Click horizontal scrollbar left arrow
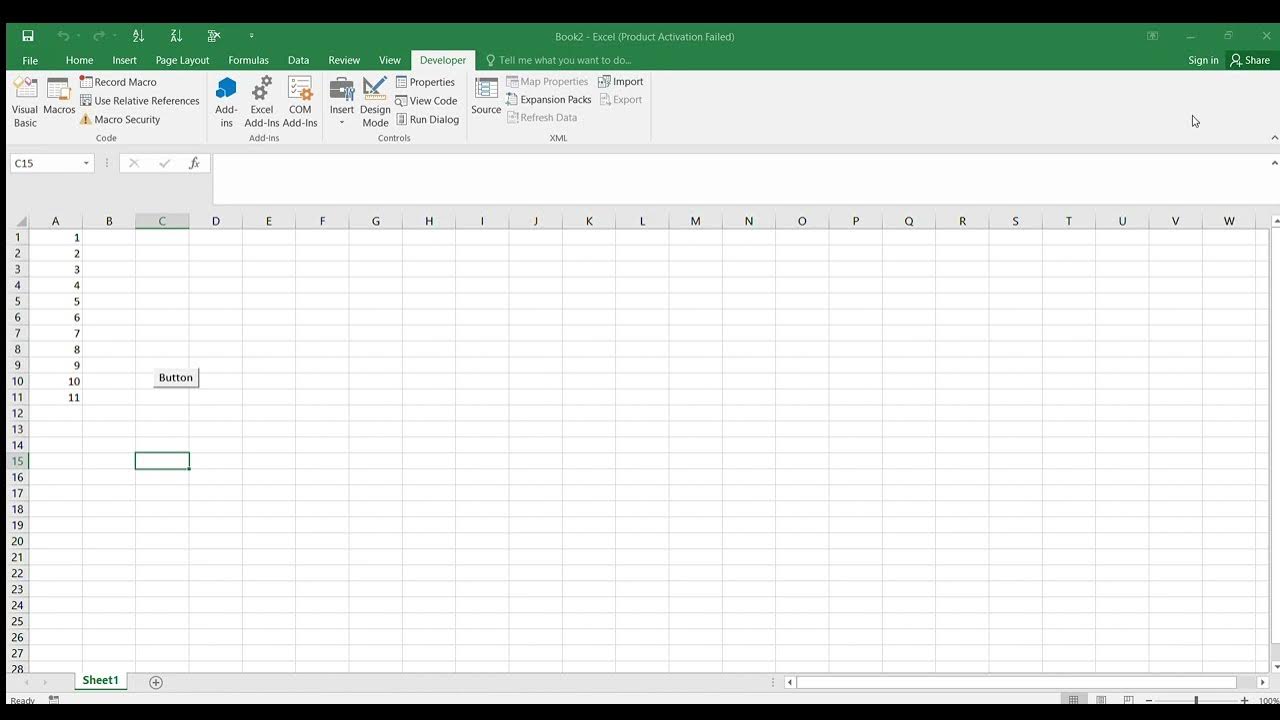This screenshot has width=1280, height=720. pos(790,682)
